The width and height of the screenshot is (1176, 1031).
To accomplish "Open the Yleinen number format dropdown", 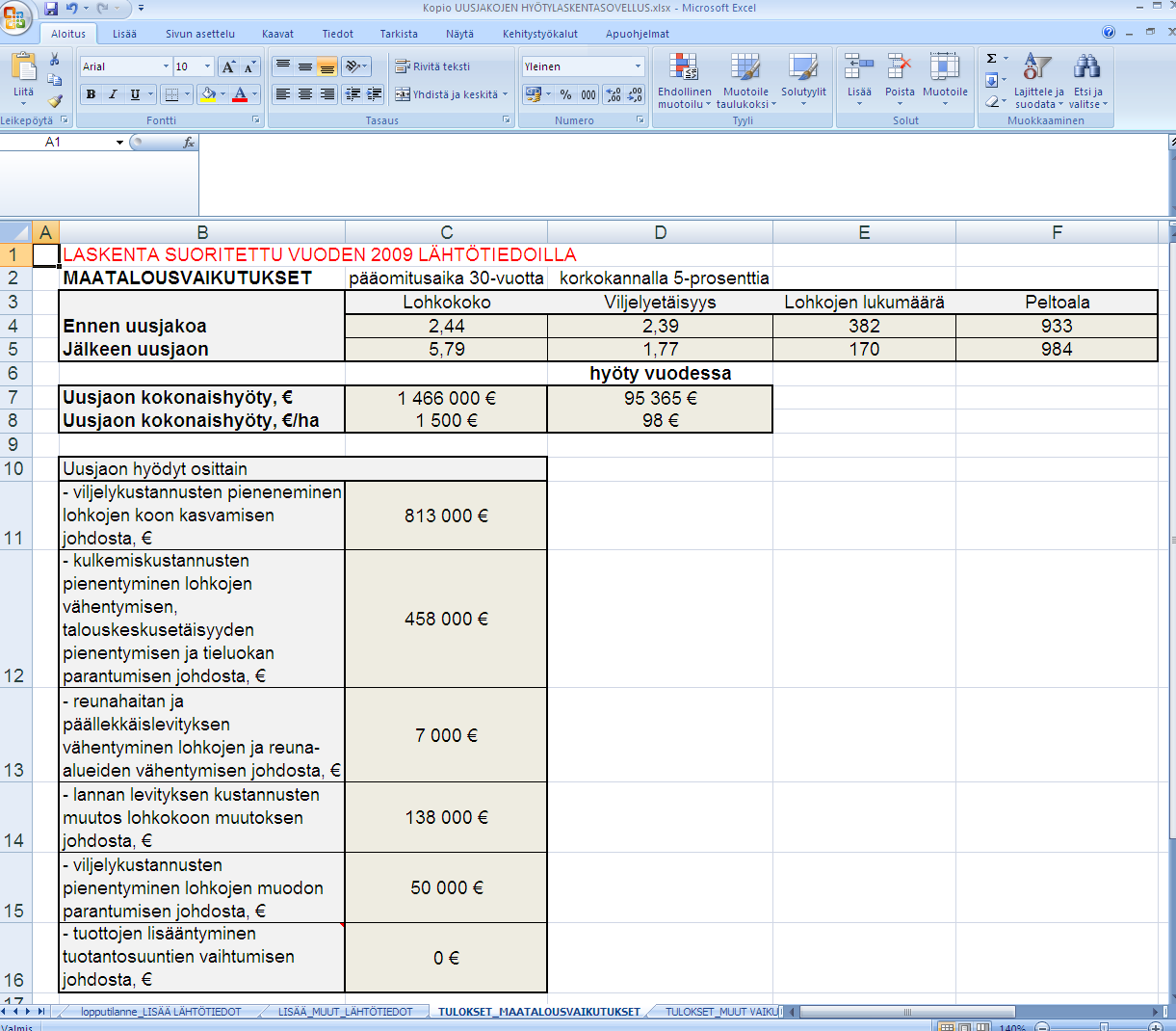I will click(638, 66).
